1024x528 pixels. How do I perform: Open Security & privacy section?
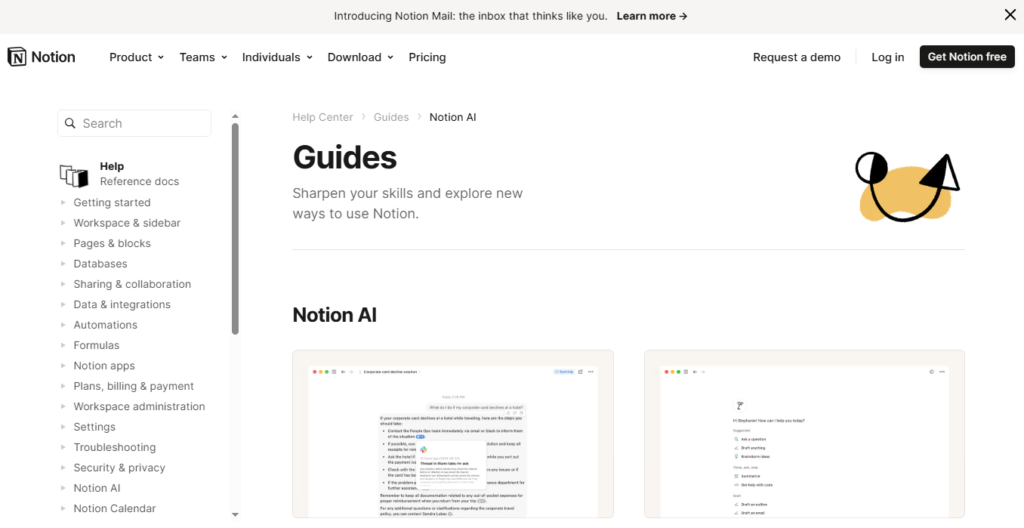coord(119,467)
